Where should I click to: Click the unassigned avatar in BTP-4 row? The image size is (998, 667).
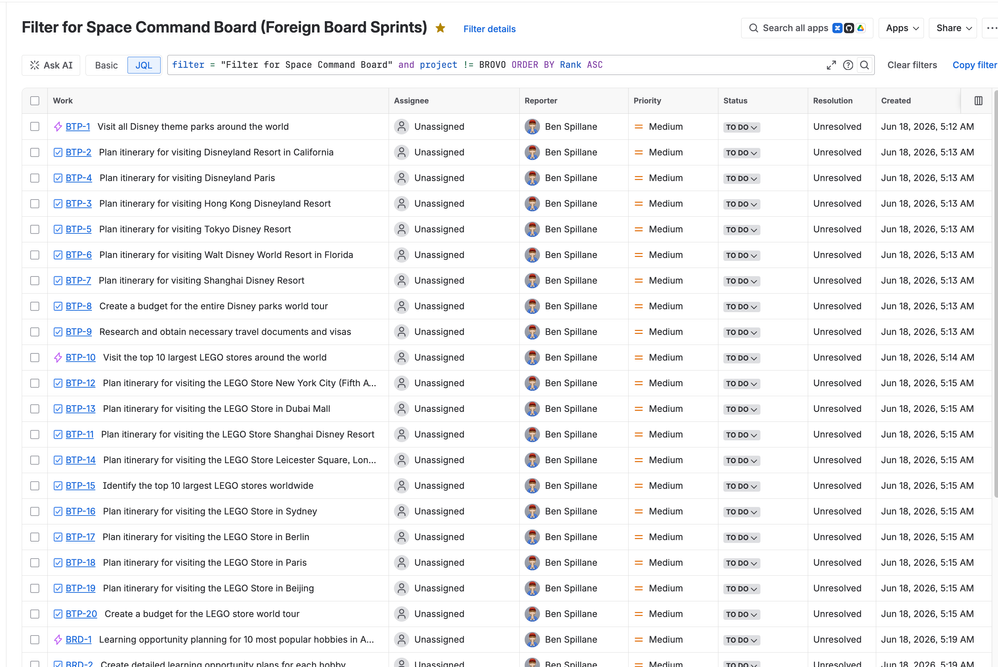pos(402,178)
